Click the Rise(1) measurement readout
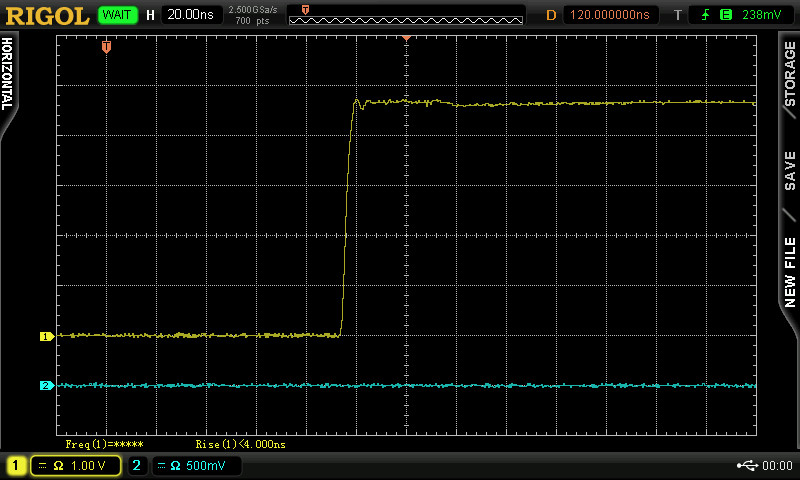Image resolution: width=800 pixels, height=480 pixels. pos(240,443)
